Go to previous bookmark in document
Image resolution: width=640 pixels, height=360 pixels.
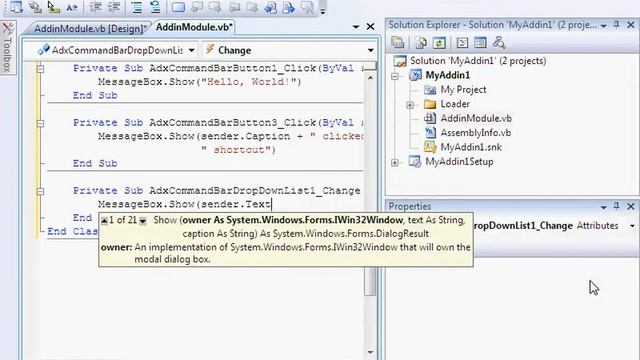pyautogui.click(x=270, y=7)
